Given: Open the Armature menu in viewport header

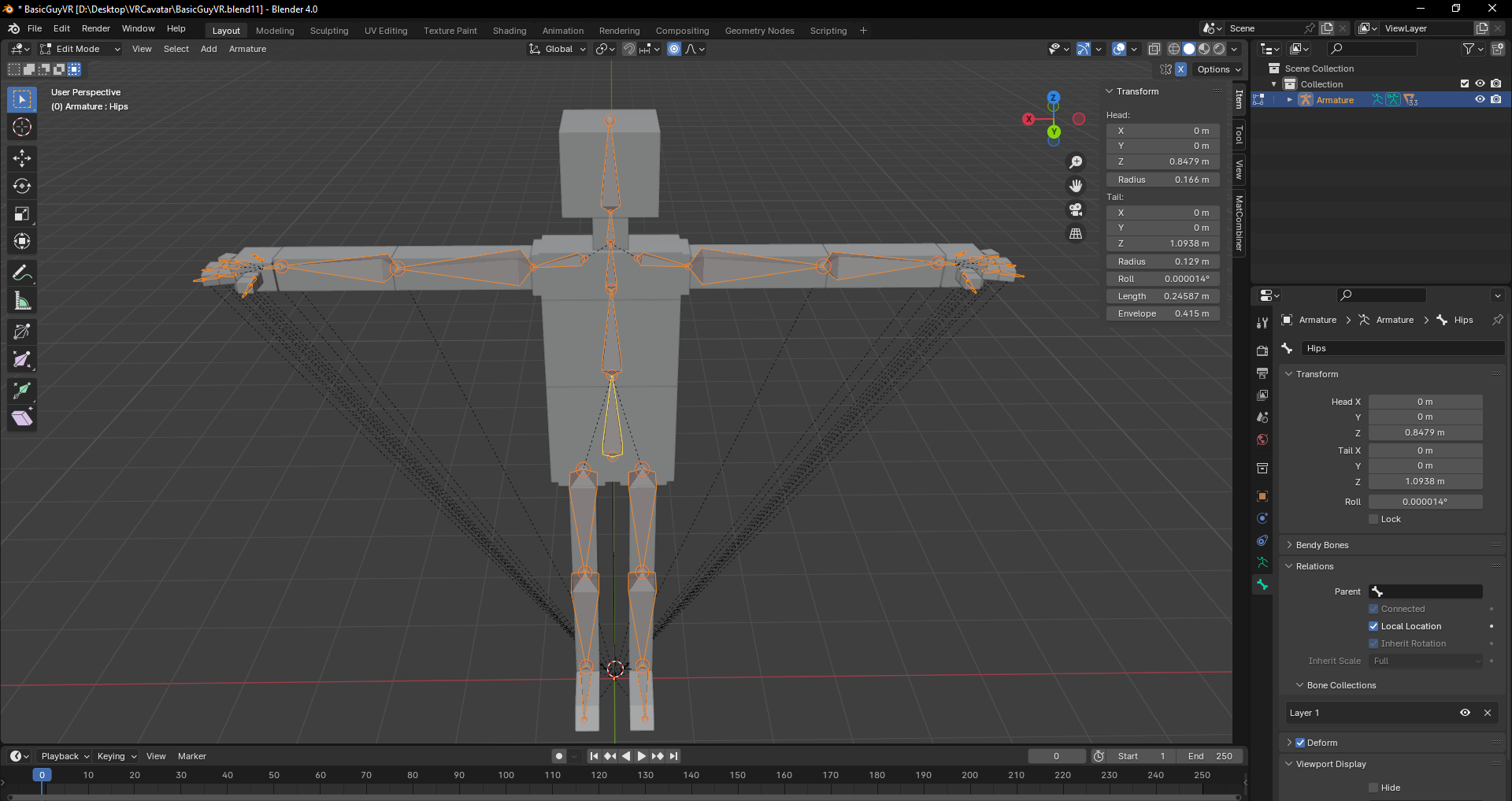Looking at the screenshot, I should [247, 49].
